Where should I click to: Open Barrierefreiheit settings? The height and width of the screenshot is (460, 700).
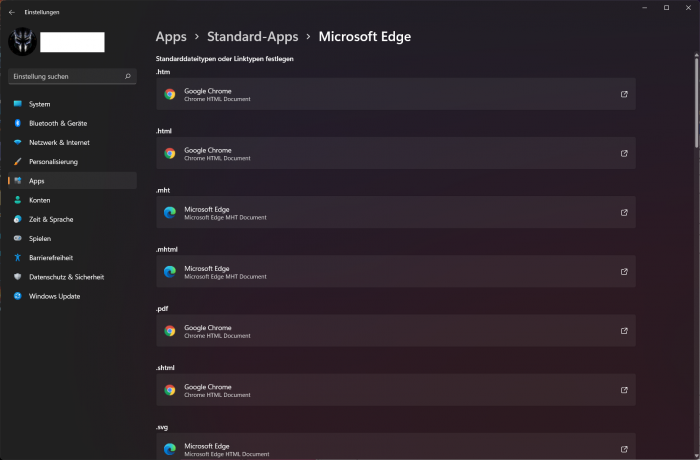72,258
